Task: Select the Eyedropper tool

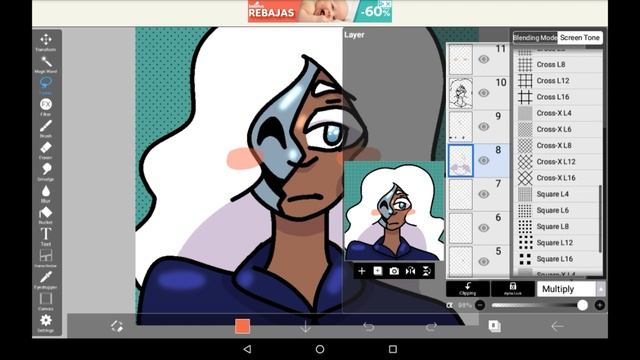Action: pos(46,280)
